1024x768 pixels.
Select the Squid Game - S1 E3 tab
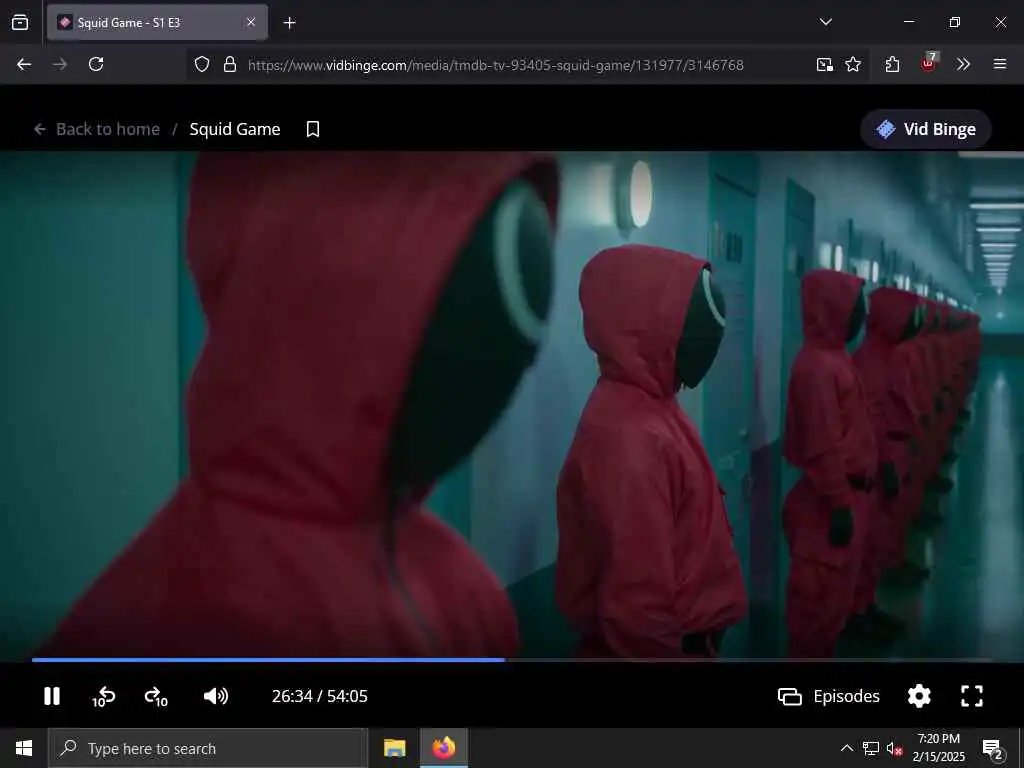coord(157,22)
